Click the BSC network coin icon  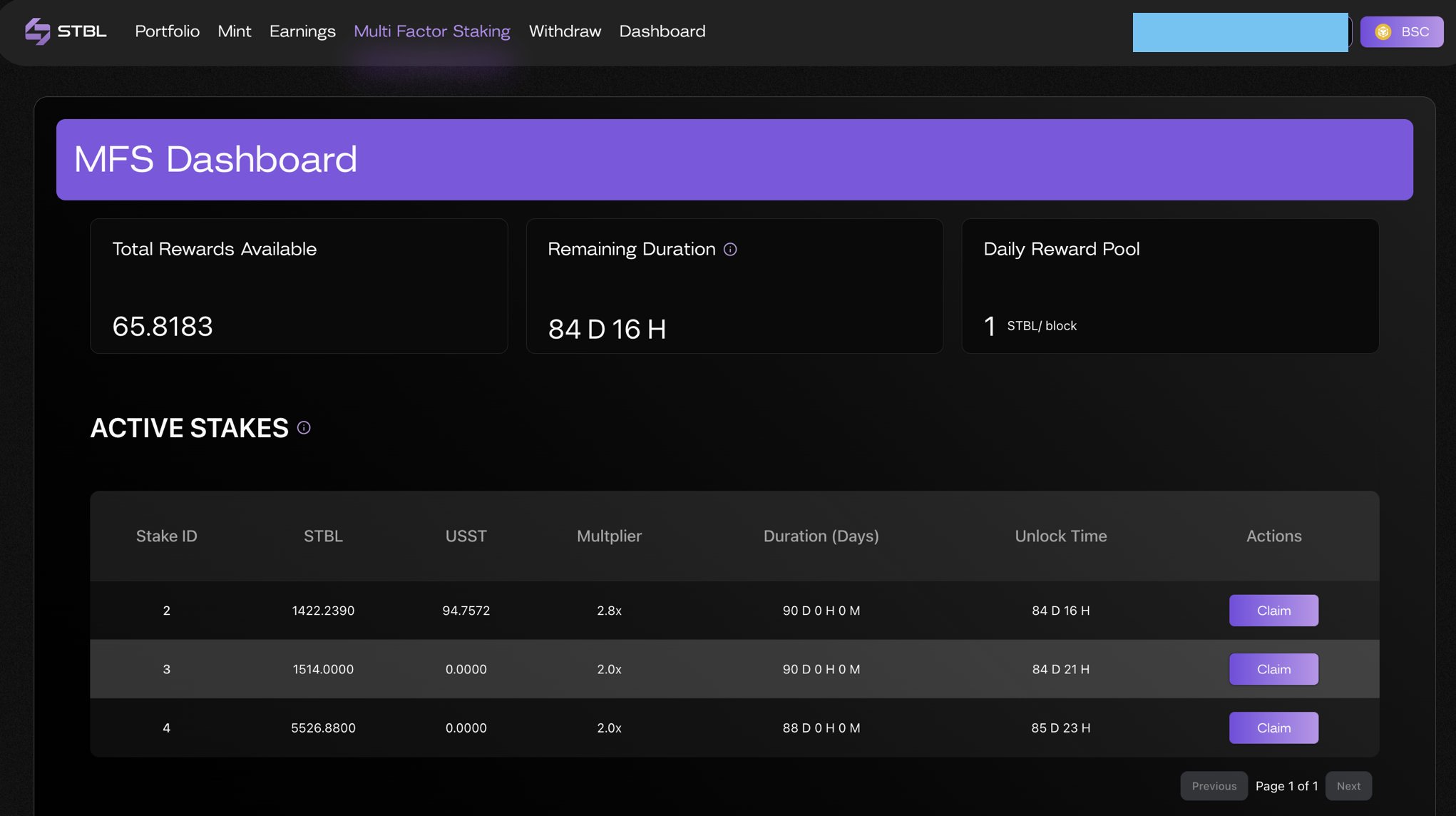[x=1383, y=32]
